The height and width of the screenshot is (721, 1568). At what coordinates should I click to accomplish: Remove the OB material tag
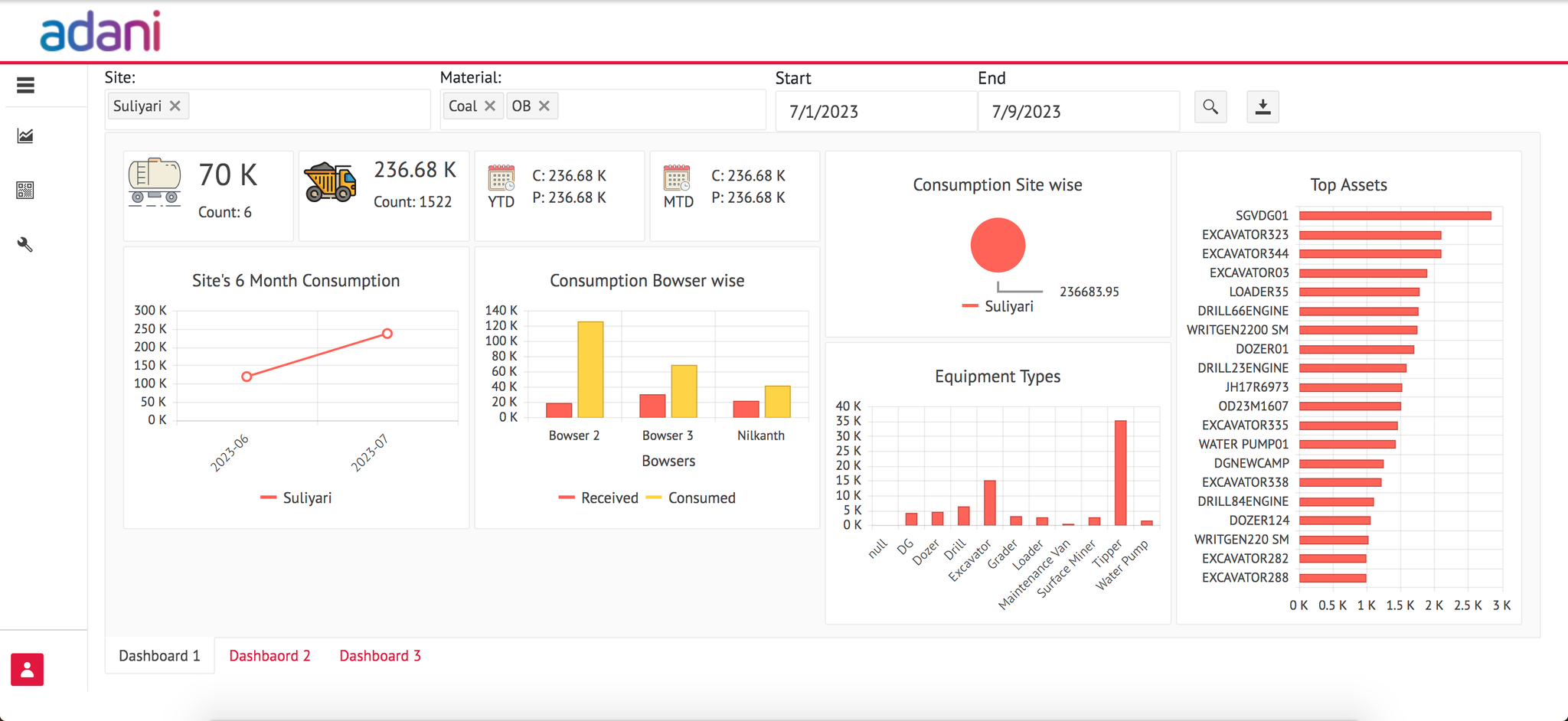pos(544,106)
